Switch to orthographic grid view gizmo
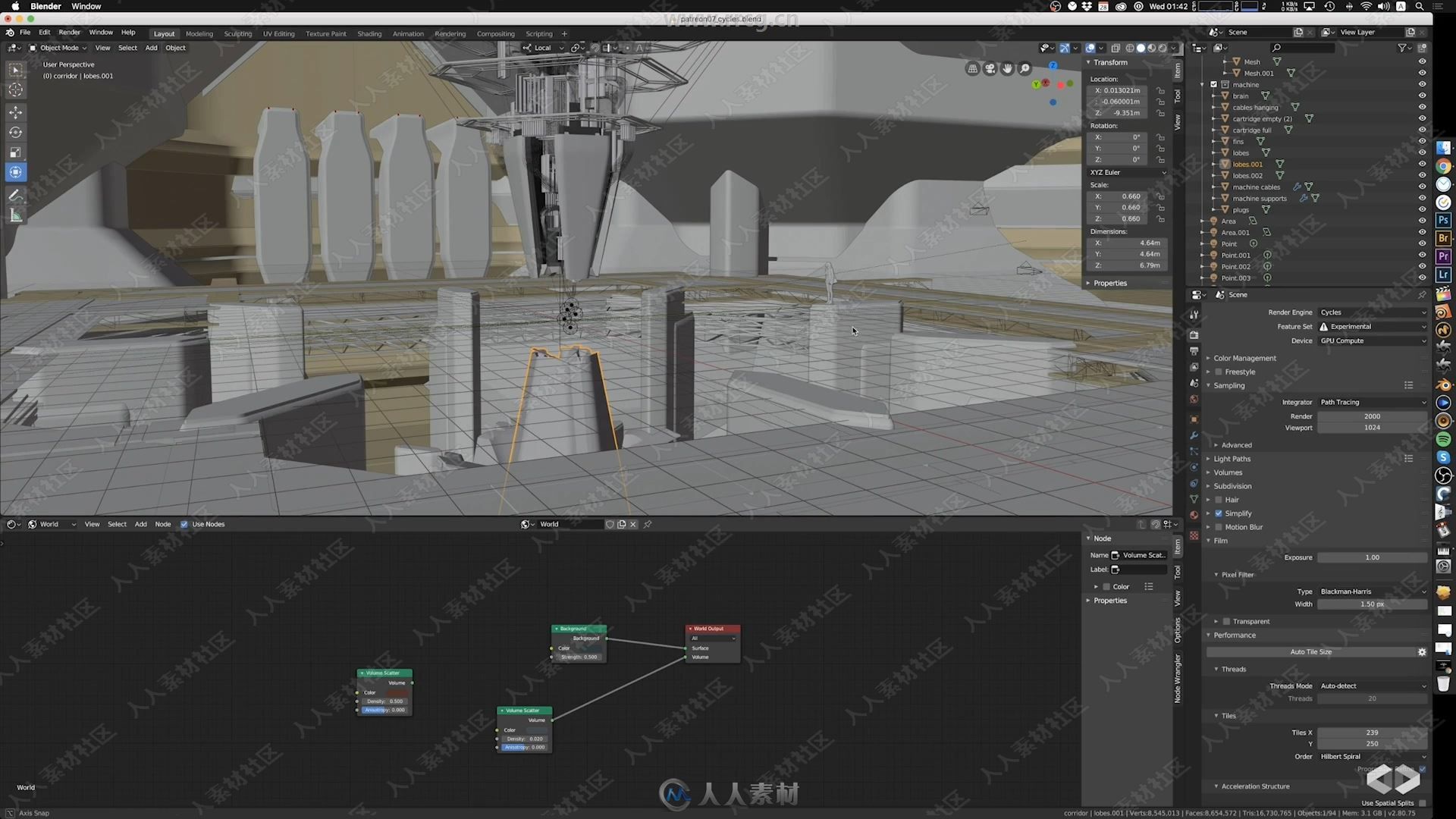Viewport: 1456px width, 819px height. (972, 69)
